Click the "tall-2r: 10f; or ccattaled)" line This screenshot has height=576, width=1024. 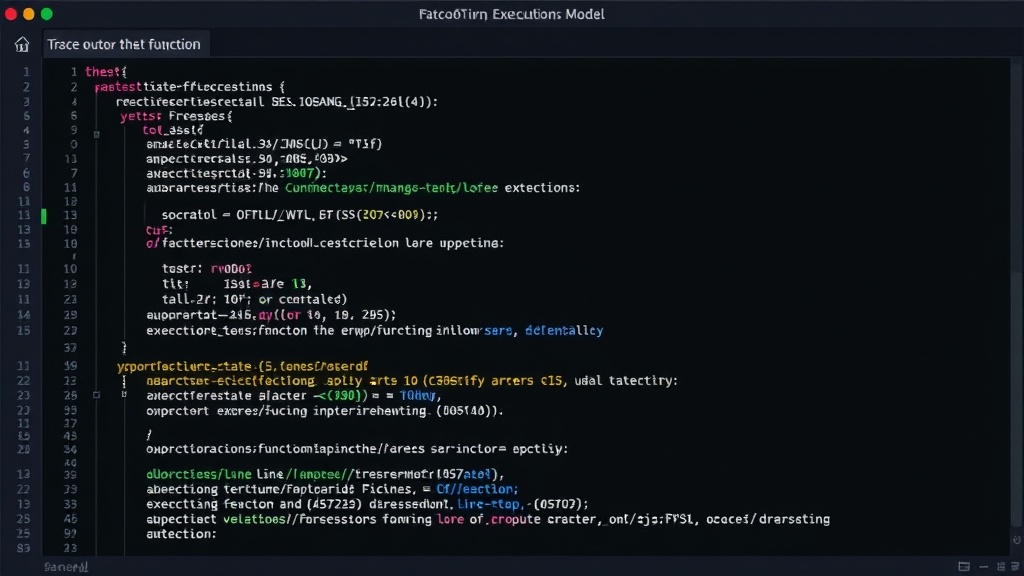(255, 300)
